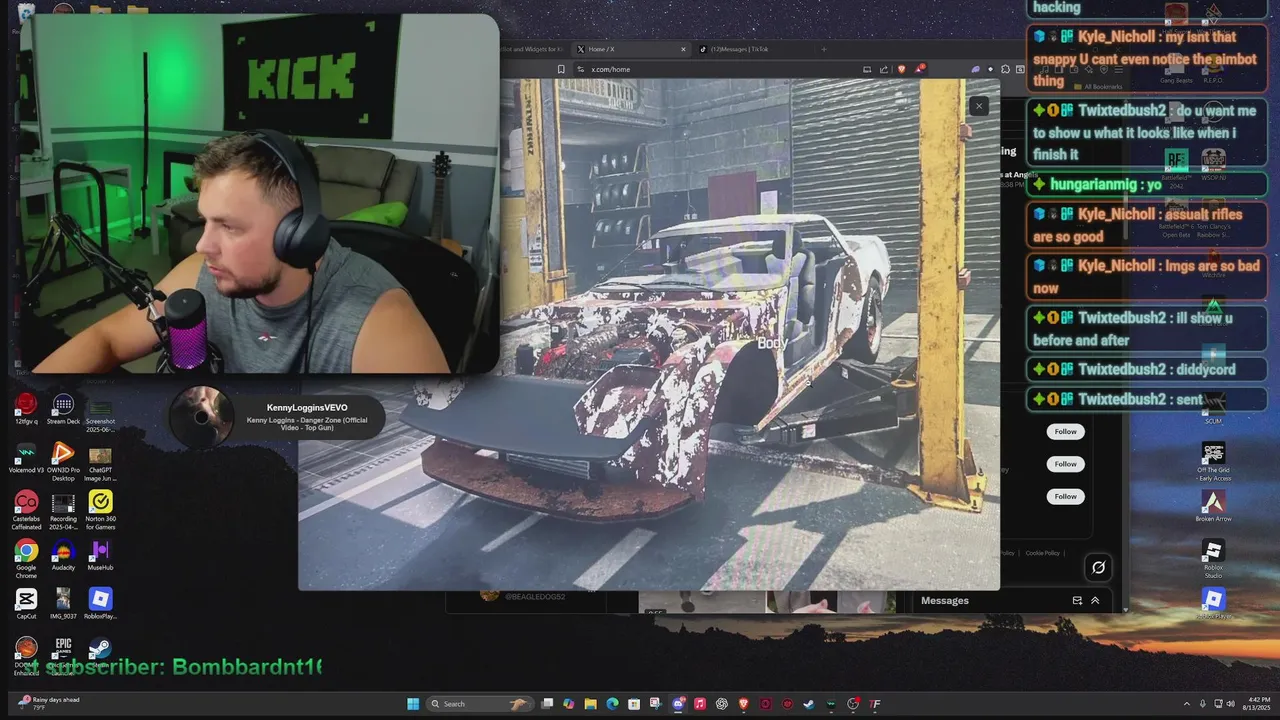The width and height of the screenshot is (1280, 720).
Task: Click the KennyLogginsVEVO now-playing widget
Action: pos(277,417)
